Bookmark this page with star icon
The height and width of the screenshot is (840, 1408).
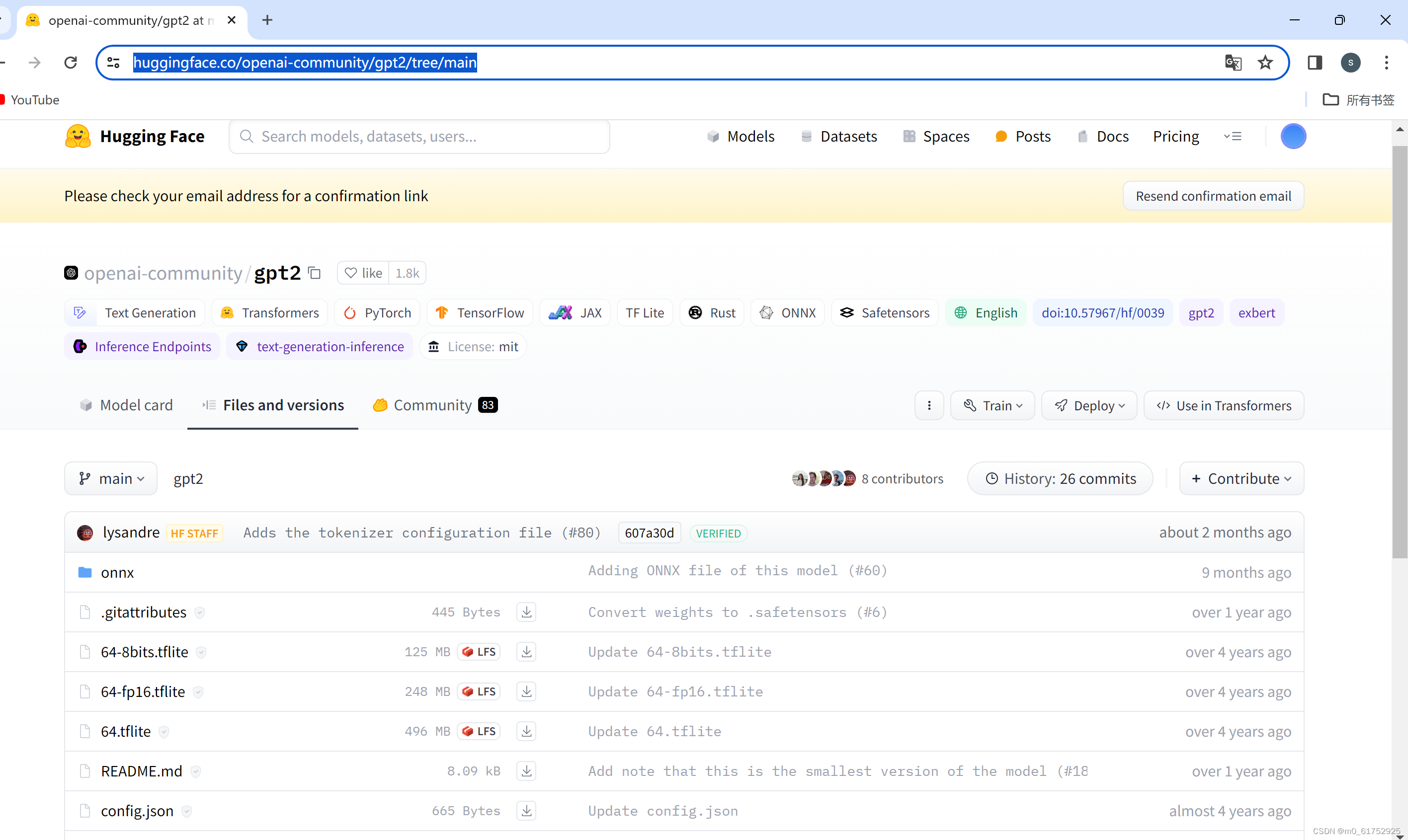coord(1265,62)
